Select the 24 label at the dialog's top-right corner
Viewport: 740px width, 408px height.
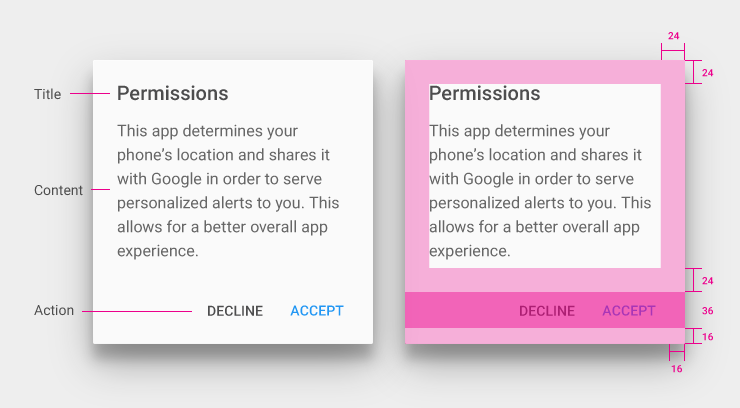pyautogui.click(x=707, y=73)
